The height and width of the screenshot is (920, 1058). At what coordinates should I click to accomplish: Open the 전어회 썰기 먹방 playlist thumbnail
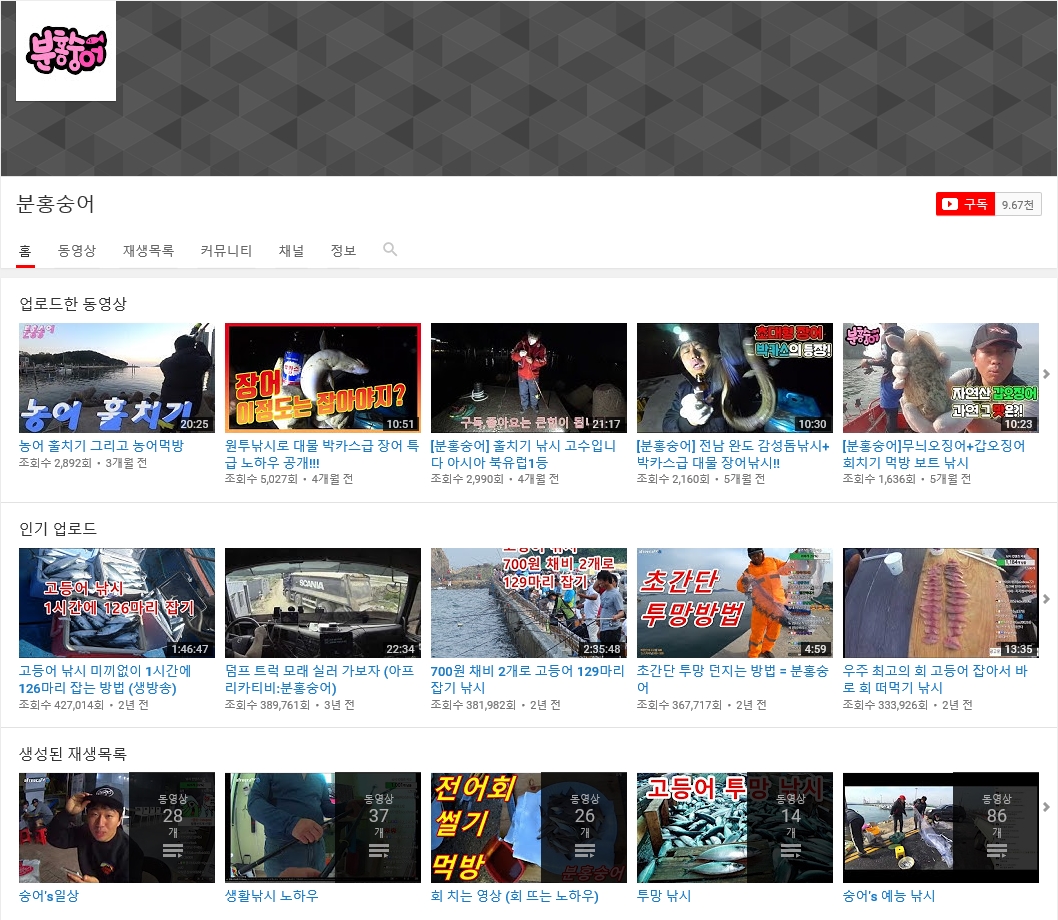point(529,826)
